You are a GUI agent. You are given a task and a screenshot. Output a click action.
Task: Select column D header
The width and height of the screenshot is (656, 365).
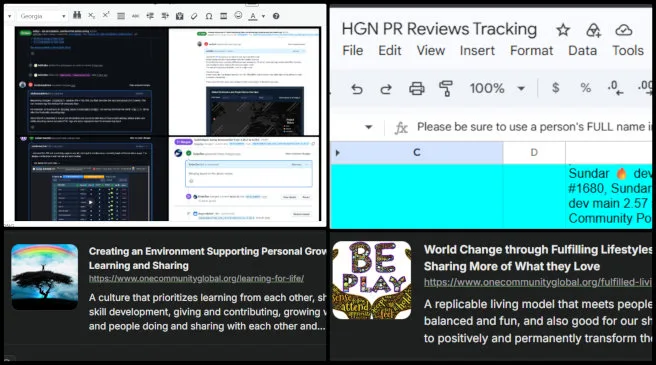pyautogui.click(x=534, y=152)
